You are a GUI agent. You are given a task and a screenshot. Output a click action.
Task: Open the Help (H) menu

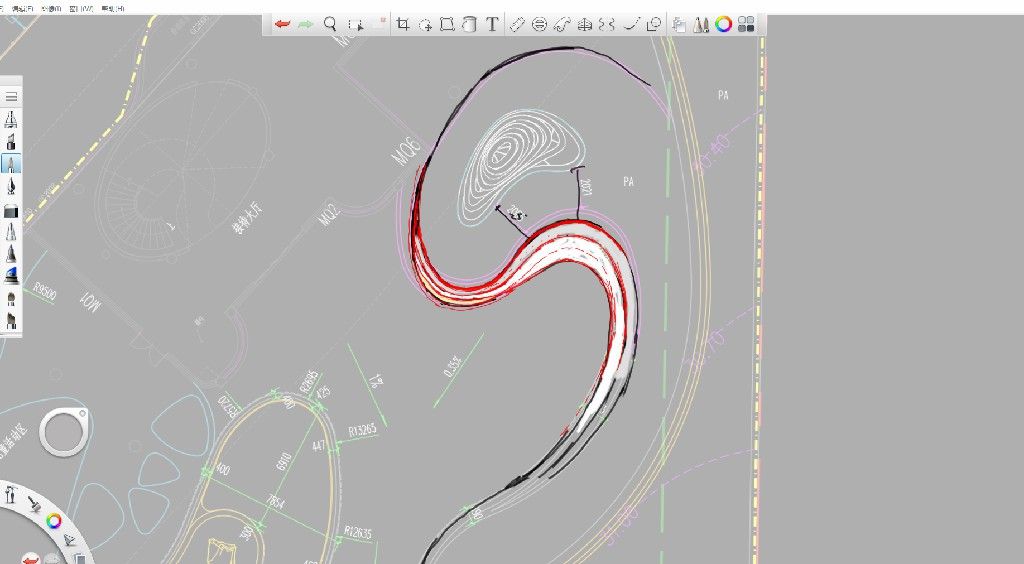(x=112, y=8)
